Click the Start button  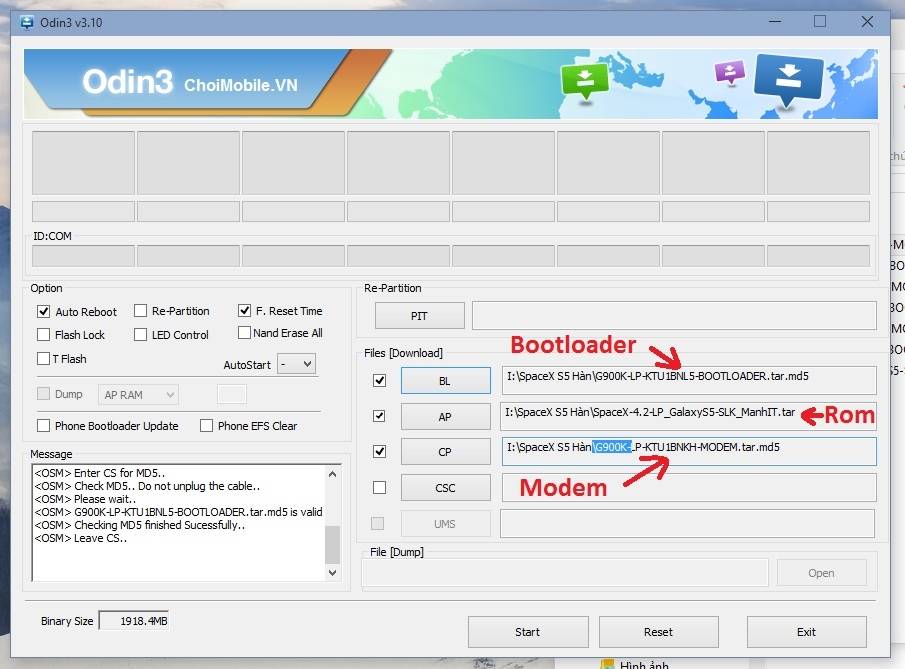528,632
